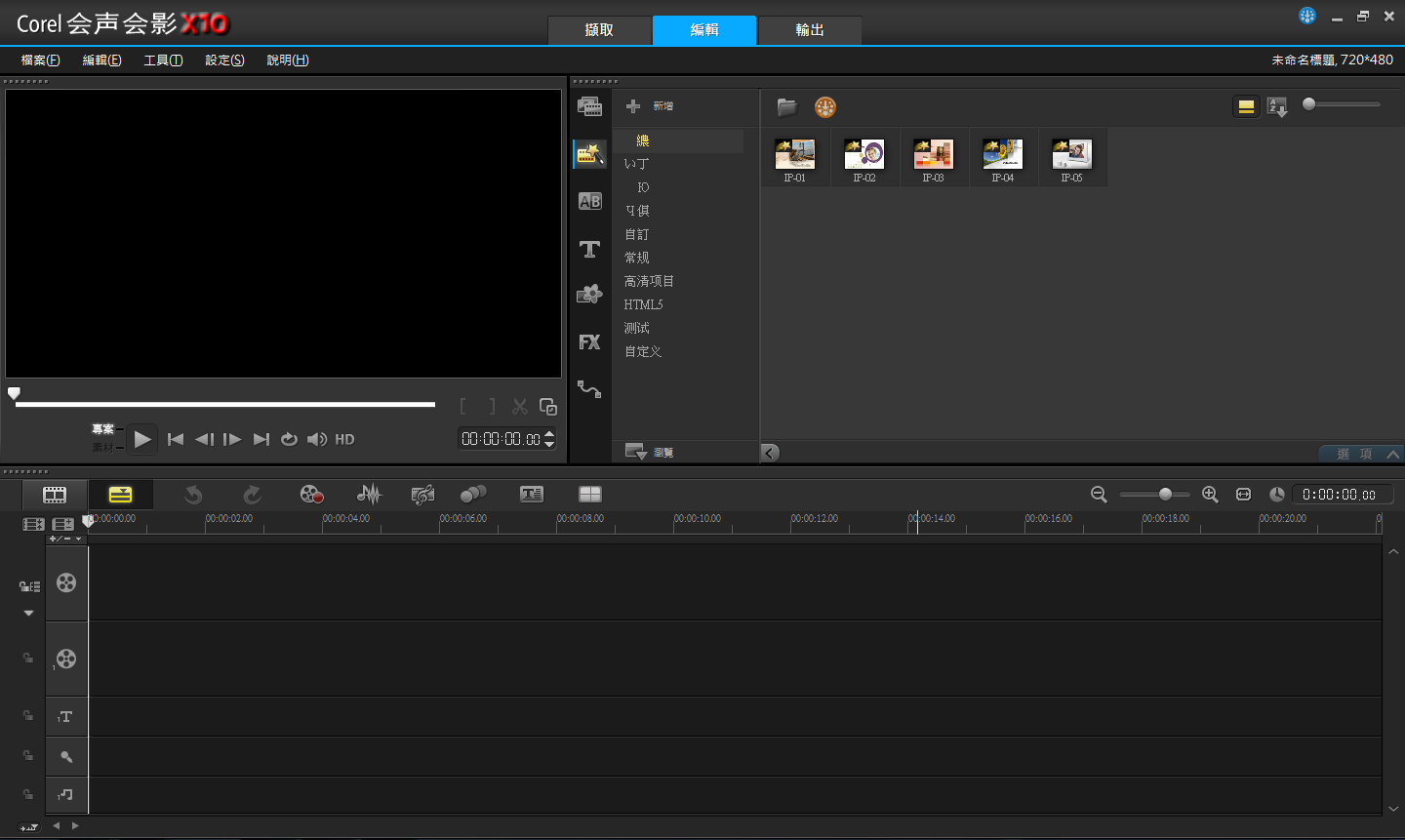Open Record/Capture Option in timeline toolbar

pyautogui.click(x=312, y=495)
